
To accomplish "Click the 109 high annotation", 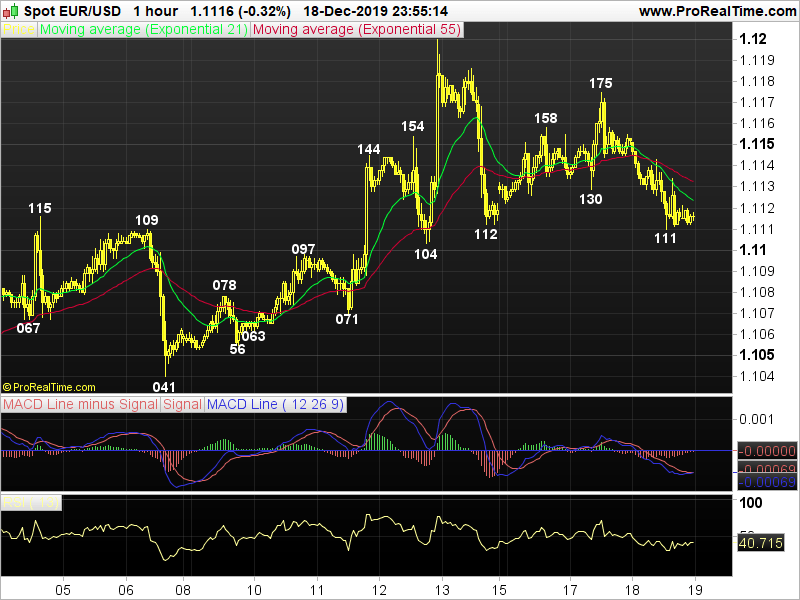I will (146, 220).
